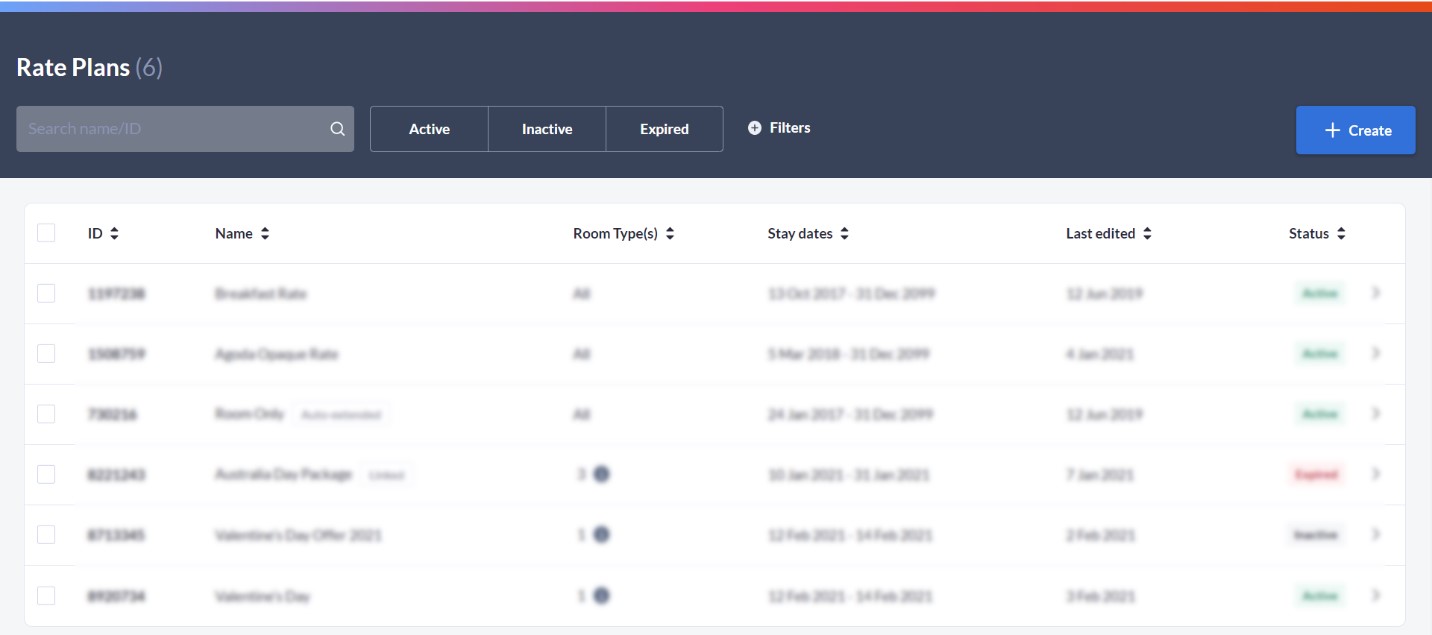Expand the Australia Day Package row chevron
Image resolution: width=1432 pixels, height=635 pixels.
pyautogui.click(x=1376, y=474)
